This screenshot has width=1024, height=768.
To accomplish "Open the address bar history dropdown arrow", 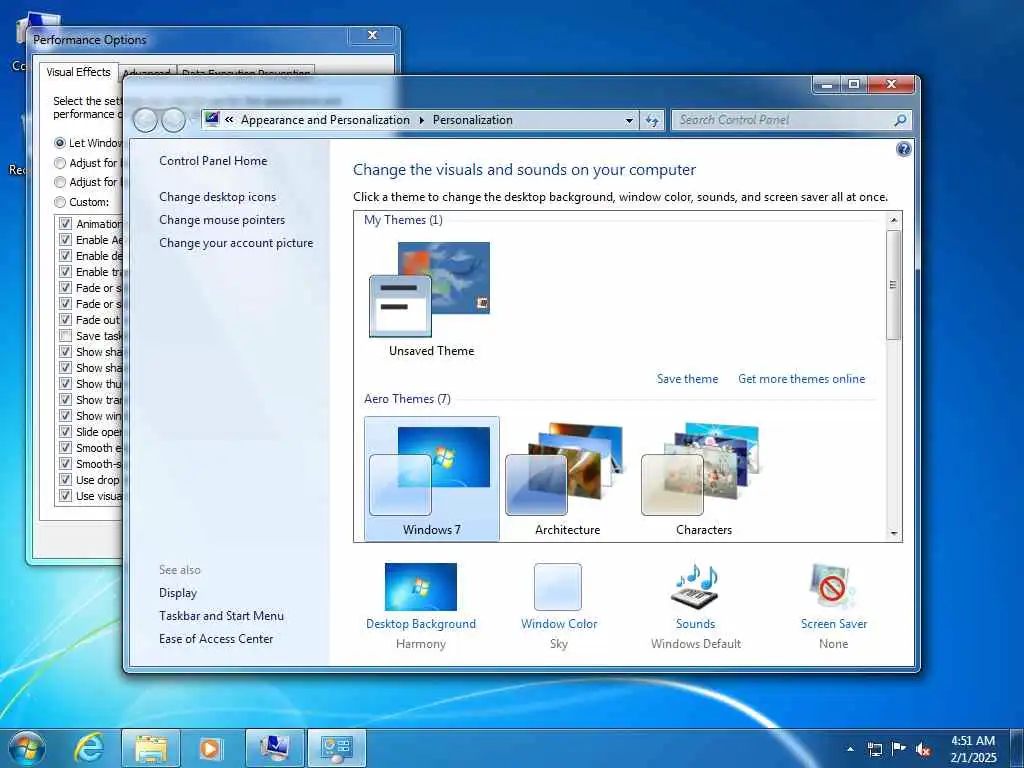I will pyautogui.click(x=629, y=120).
